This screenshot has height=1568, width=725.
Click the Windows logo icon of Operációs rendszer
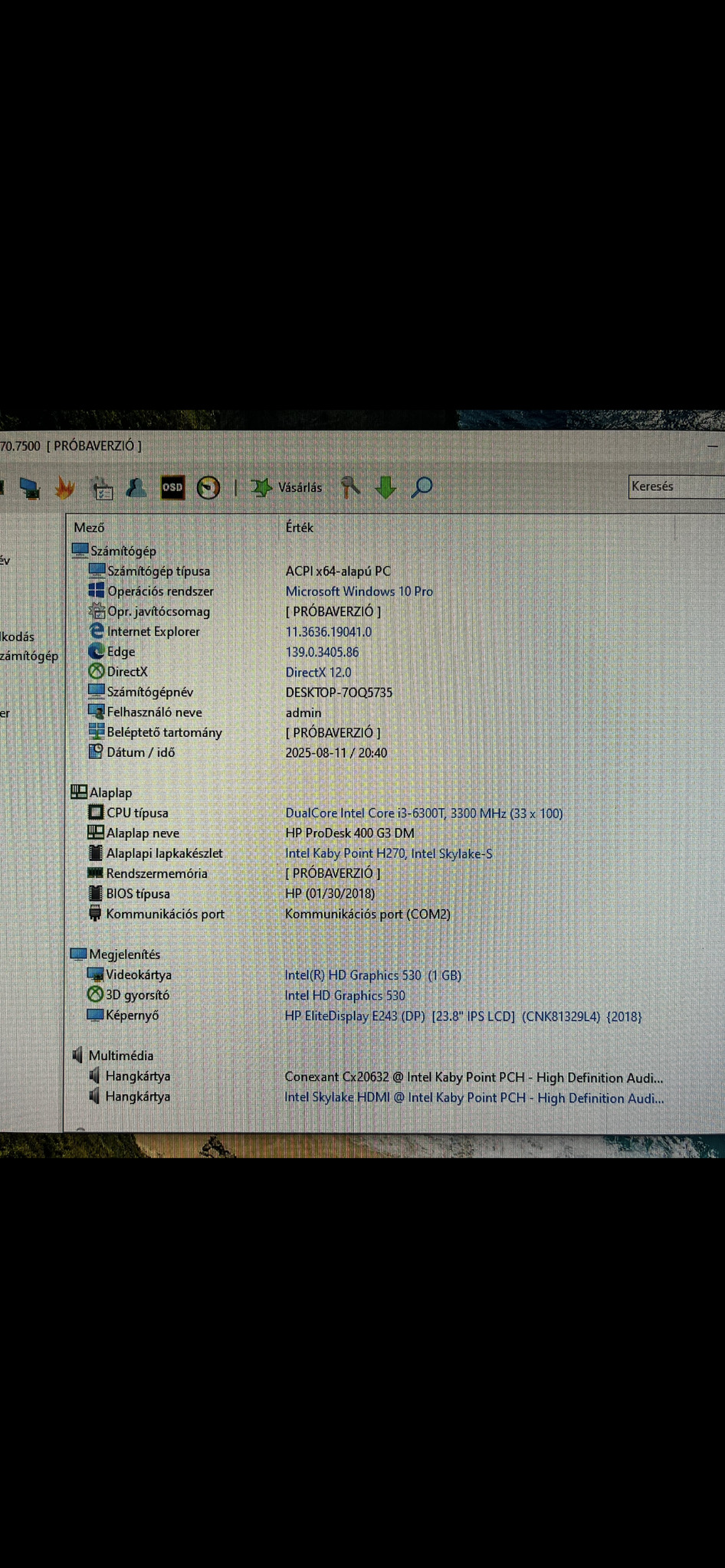point(97,591)
